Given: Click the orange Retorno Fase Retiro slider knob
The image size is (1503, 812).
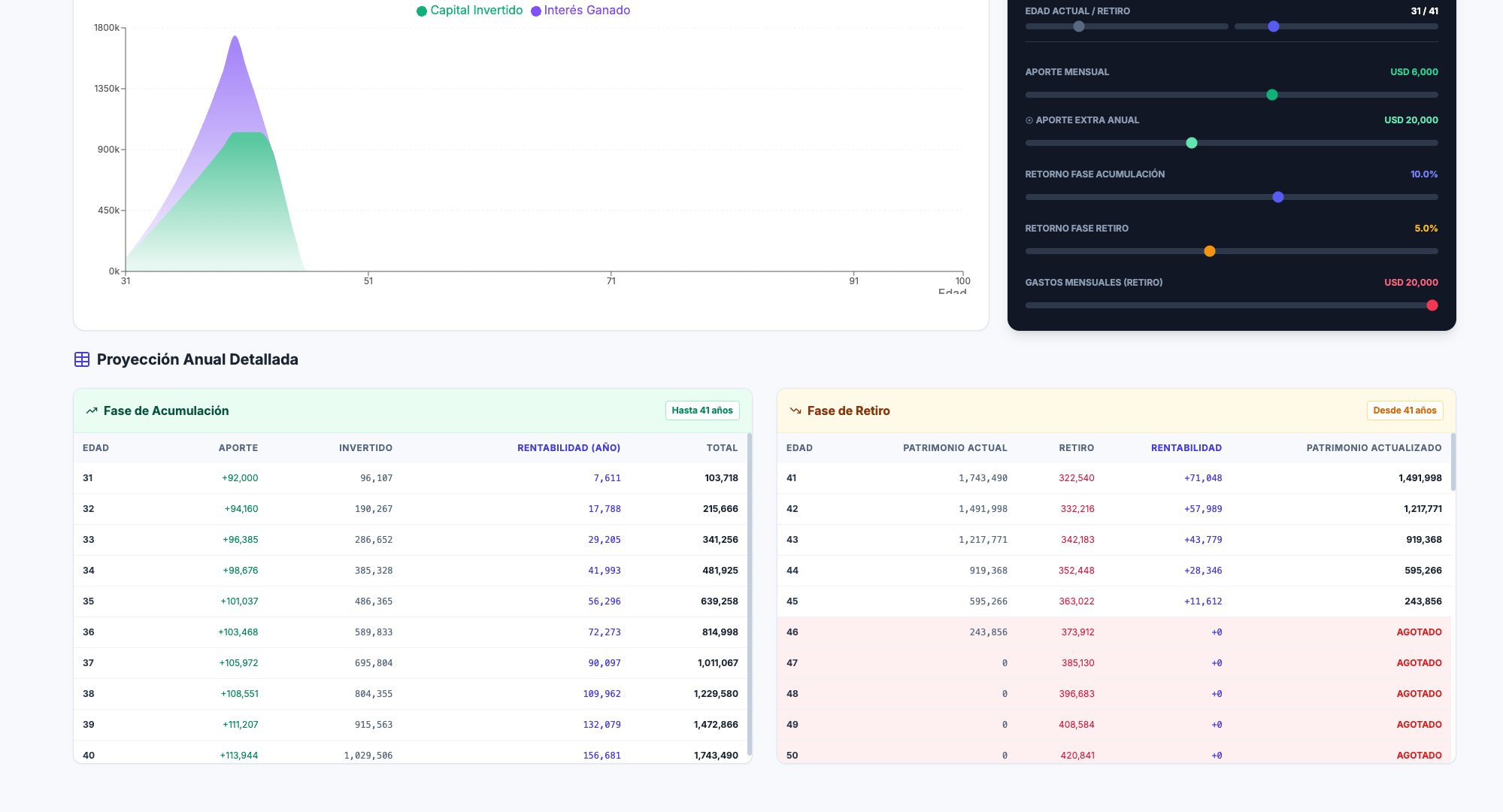Looking at the screenshot, I should click(1210, 251).
